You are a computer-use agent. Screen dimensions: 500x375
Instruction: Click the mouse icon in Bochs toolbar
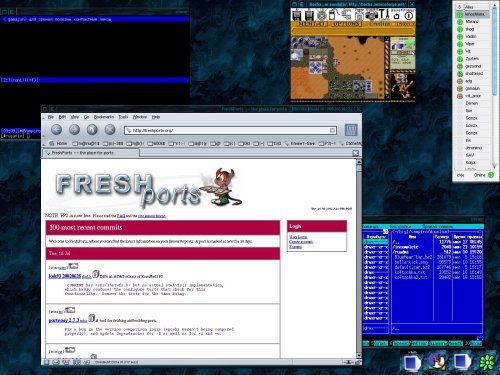click(x=333, y=15)
